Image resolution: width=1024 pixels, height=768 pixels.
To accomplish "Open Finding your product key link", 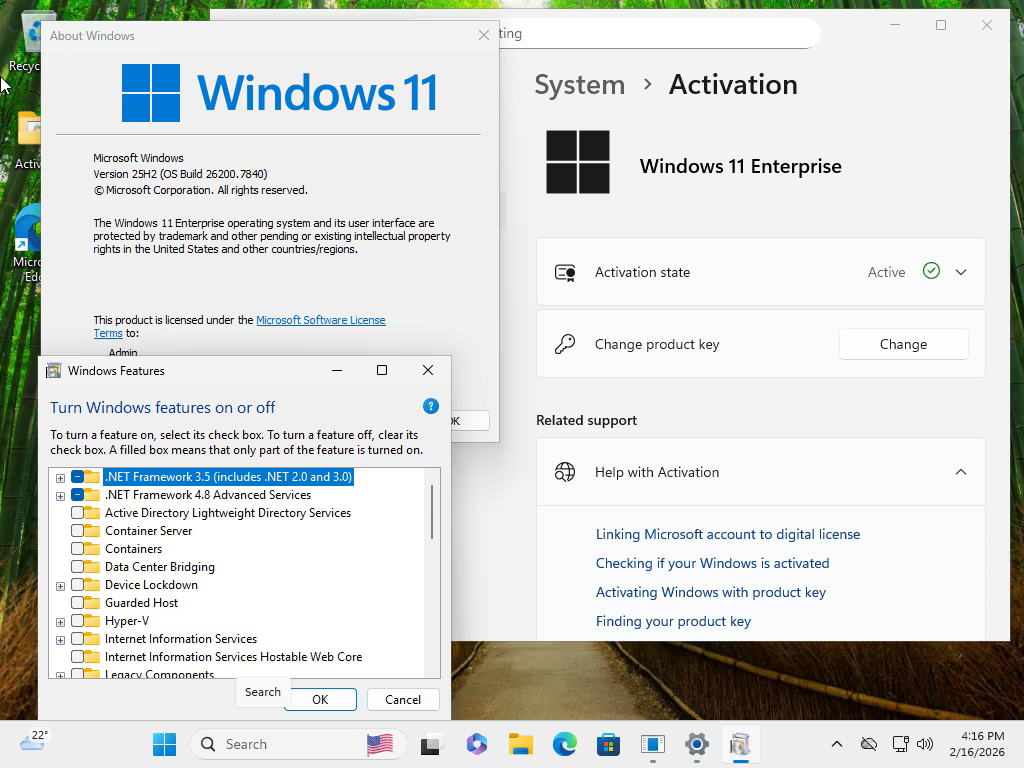I will point(673,621).
